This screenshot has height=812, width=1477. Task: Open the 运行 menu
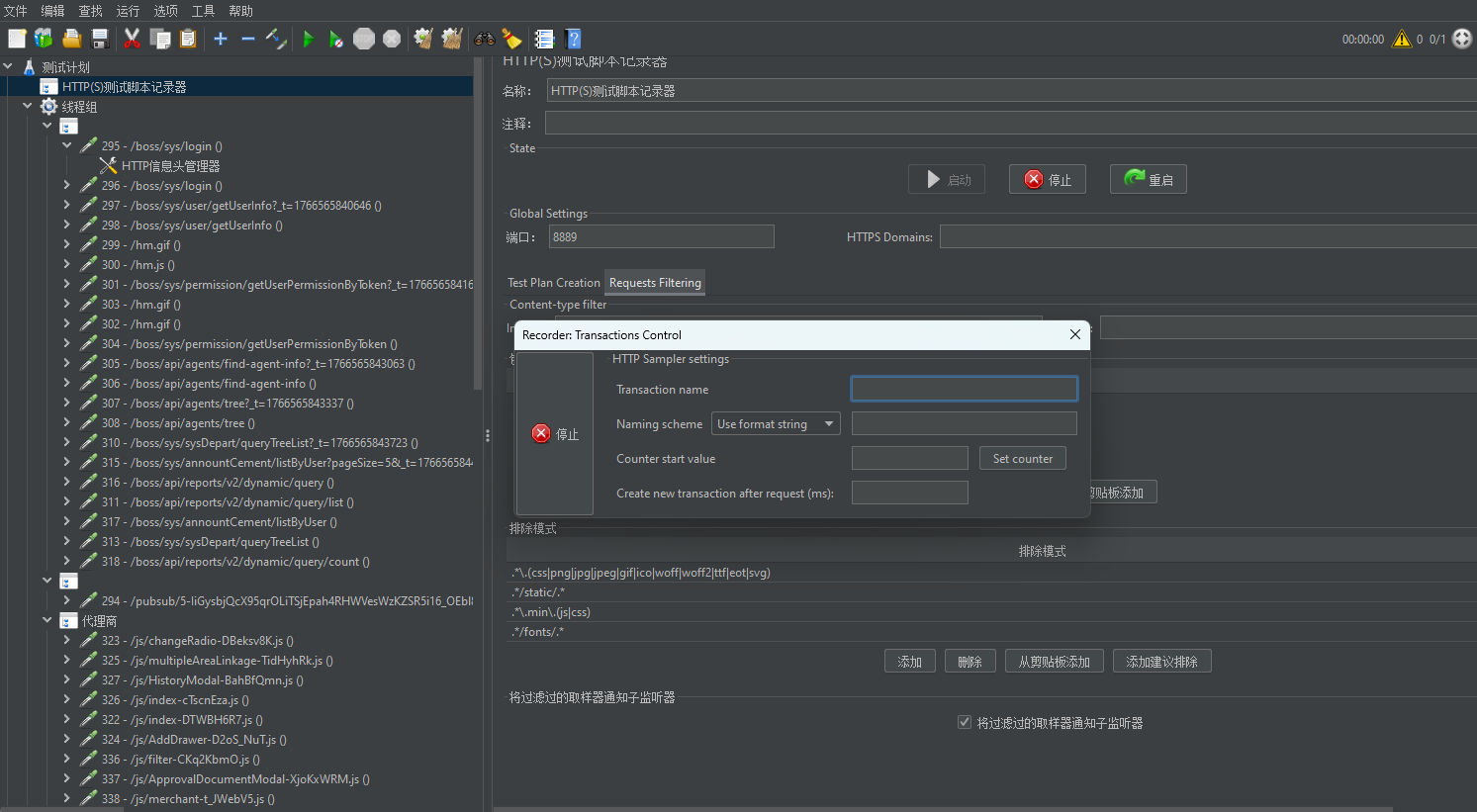point(128,11)
